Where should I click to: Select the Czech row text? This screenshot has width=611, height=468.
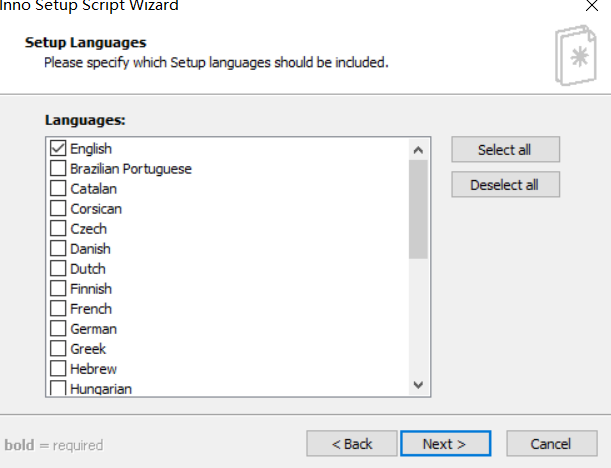click(88, 229)
